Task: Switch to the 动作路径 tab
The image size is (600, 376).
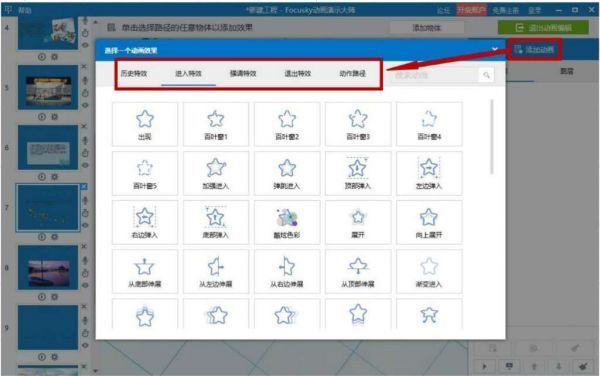Action: [352, 73]
